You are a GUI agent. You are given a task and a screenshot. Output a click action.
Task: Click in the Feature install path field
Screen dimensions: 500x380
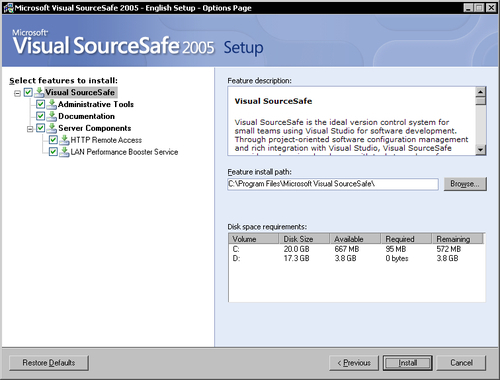point(333,184)
